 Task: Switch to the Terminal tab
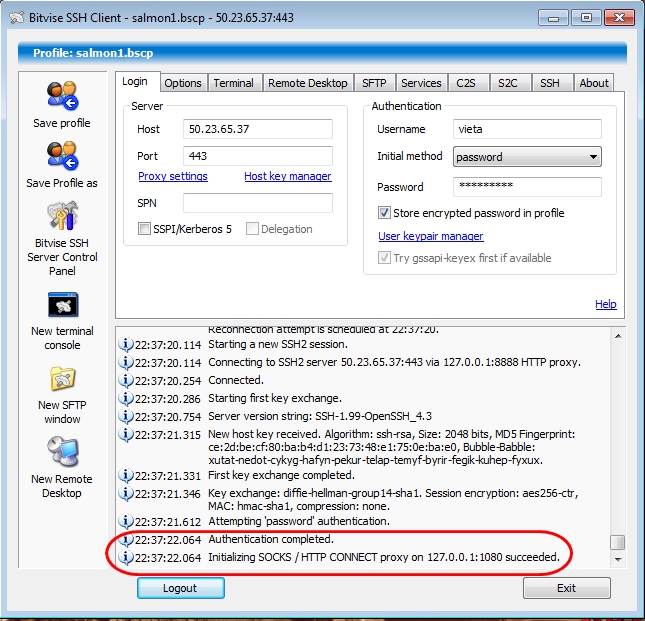click(234, 83)
